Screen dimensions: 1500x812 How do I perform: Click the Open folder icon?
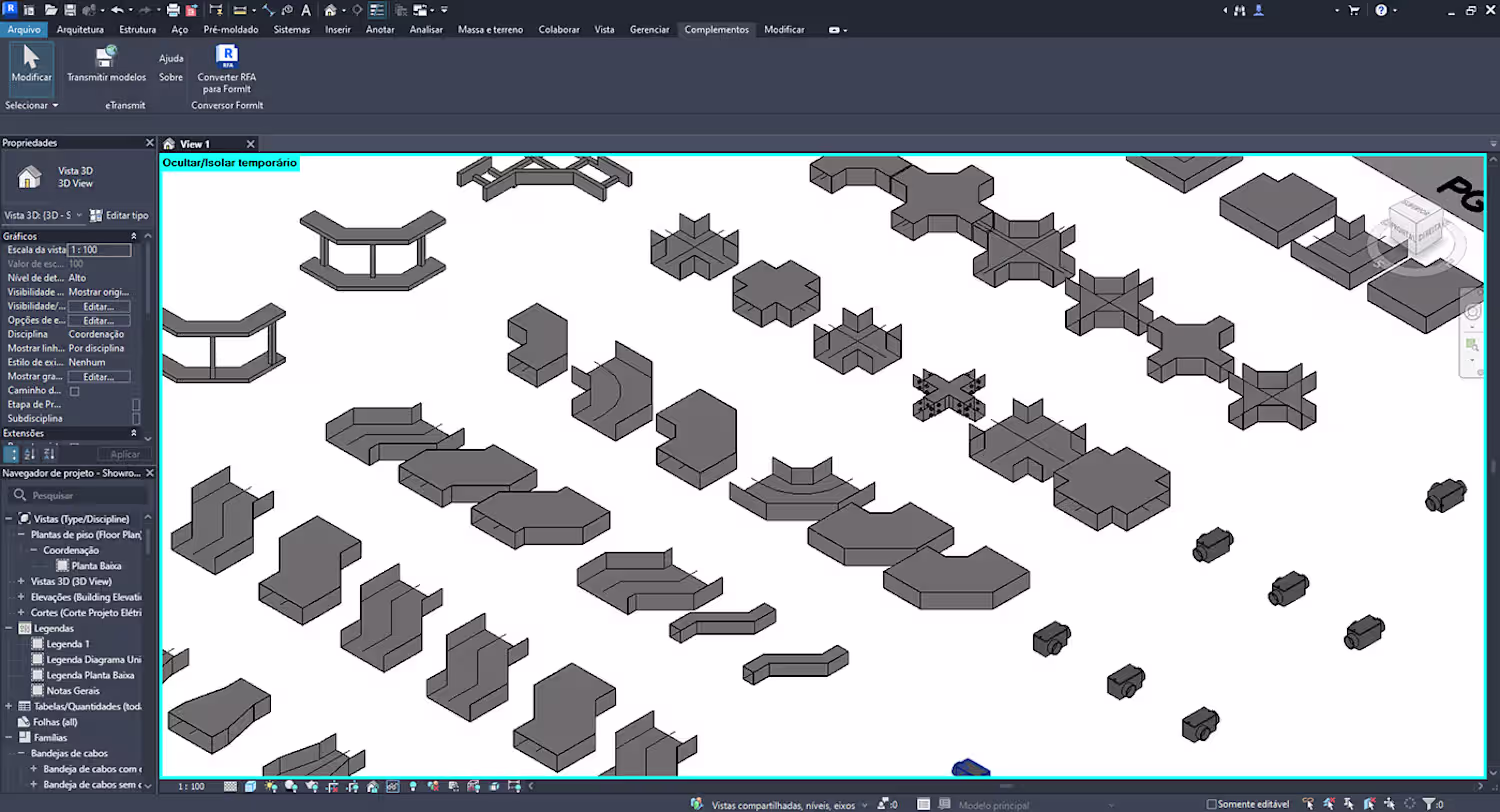pyautogui.click(x=50, y=10)
